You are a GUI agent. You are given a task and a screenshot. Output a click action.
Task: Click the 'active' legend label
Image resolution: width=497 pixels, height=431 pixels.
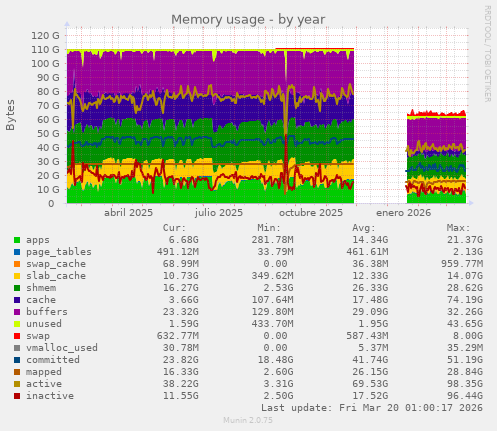click(44, 384)
